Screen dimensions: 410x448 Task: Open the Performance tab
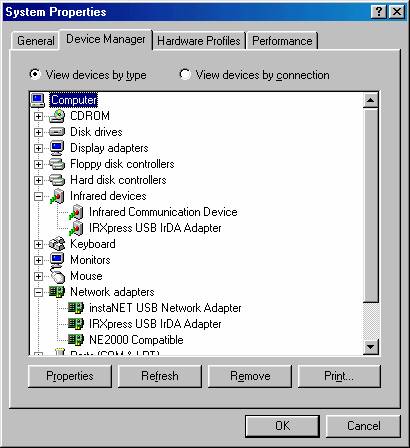[282, 41]
